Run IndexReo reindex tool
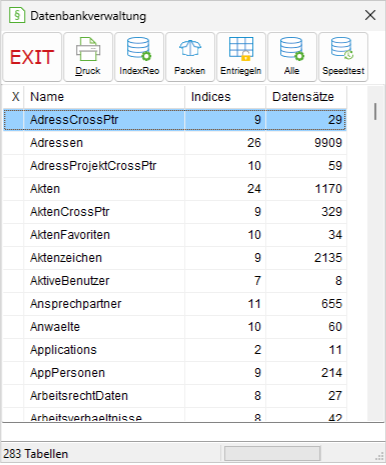386x465 pixels. click(139, 57)
